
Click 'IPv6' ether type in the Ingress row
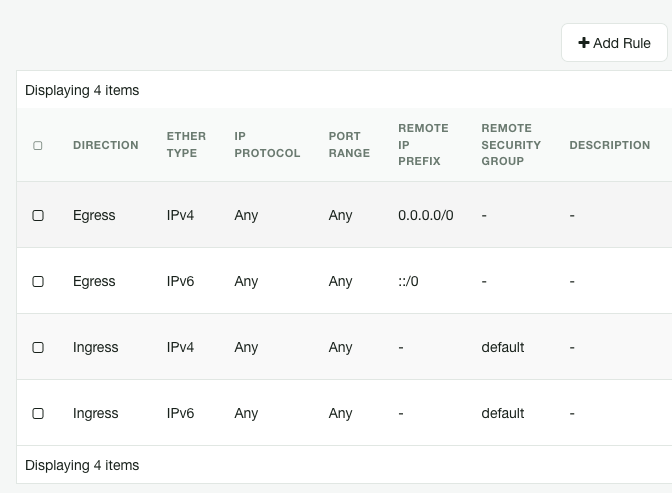click(x=180, y=413)
